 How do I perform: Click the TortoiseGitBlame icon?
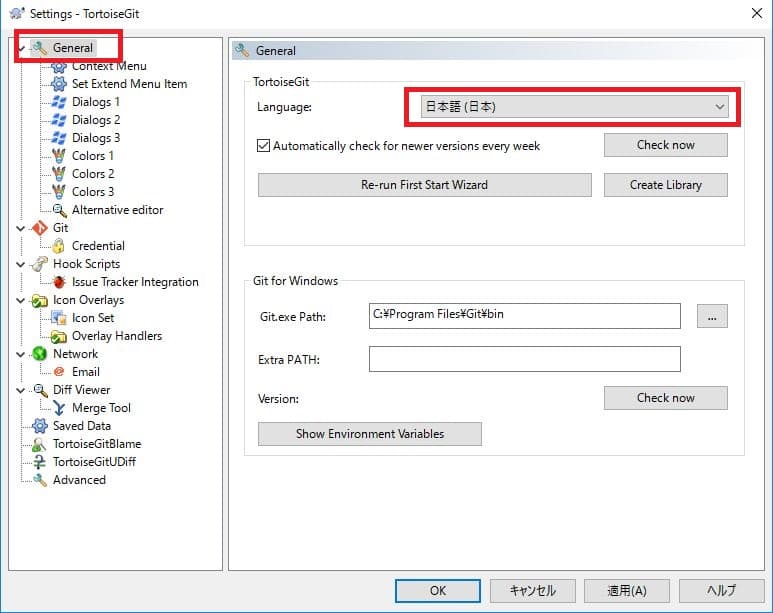click(x=40, y=444)
